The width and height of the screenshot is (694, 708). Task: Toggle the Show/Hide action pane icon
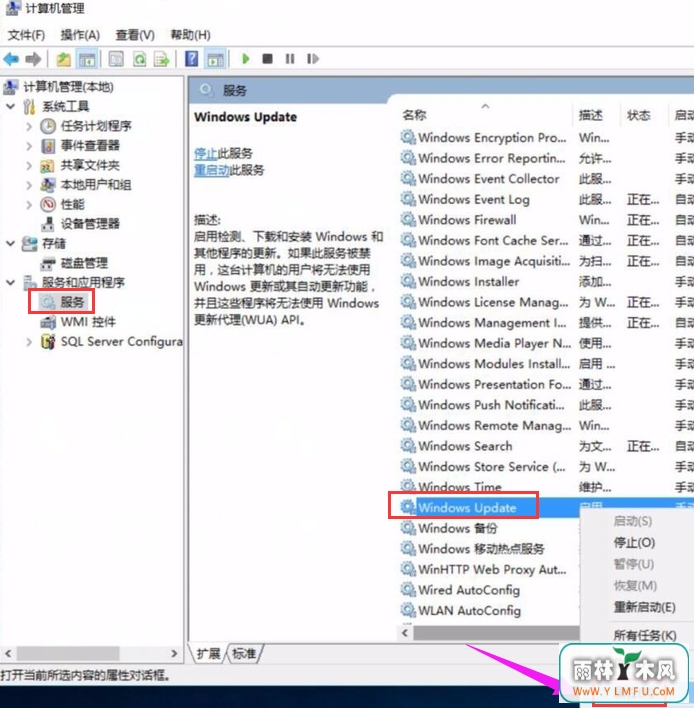click(215, 59)
